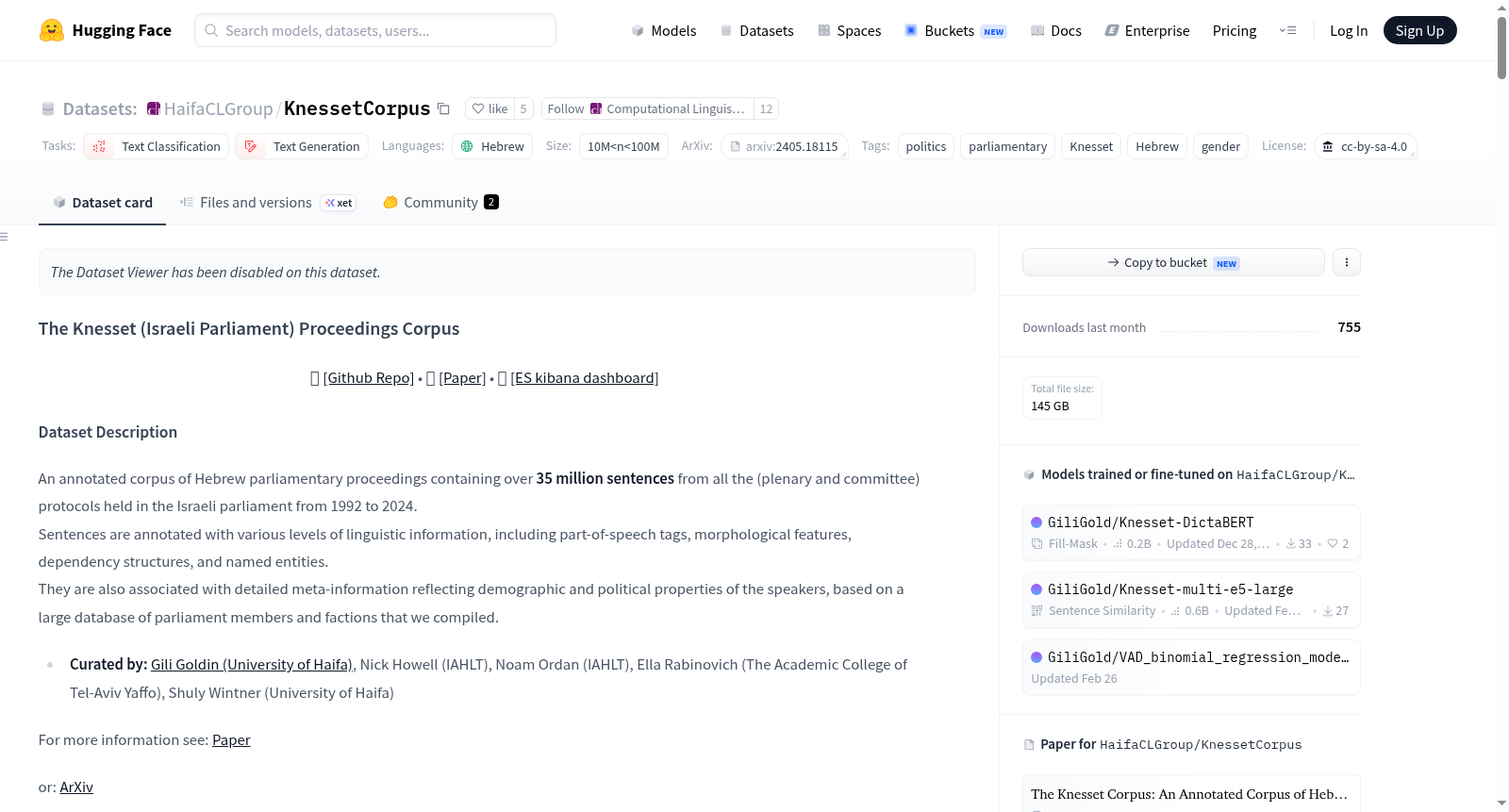The image size is (1509, 812).
Task: Click the Hebrew language globe tag
Action: tap(492, 146)
